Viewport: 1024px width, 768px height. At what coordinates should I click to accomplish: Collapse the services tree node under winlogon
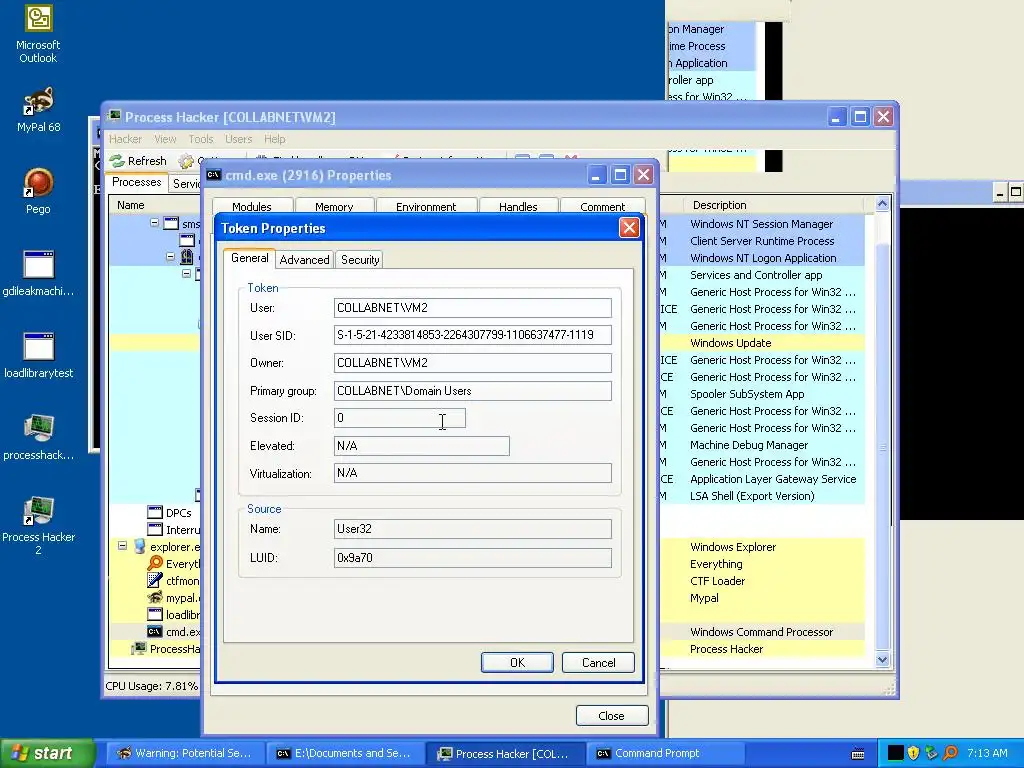pos(186,274)
